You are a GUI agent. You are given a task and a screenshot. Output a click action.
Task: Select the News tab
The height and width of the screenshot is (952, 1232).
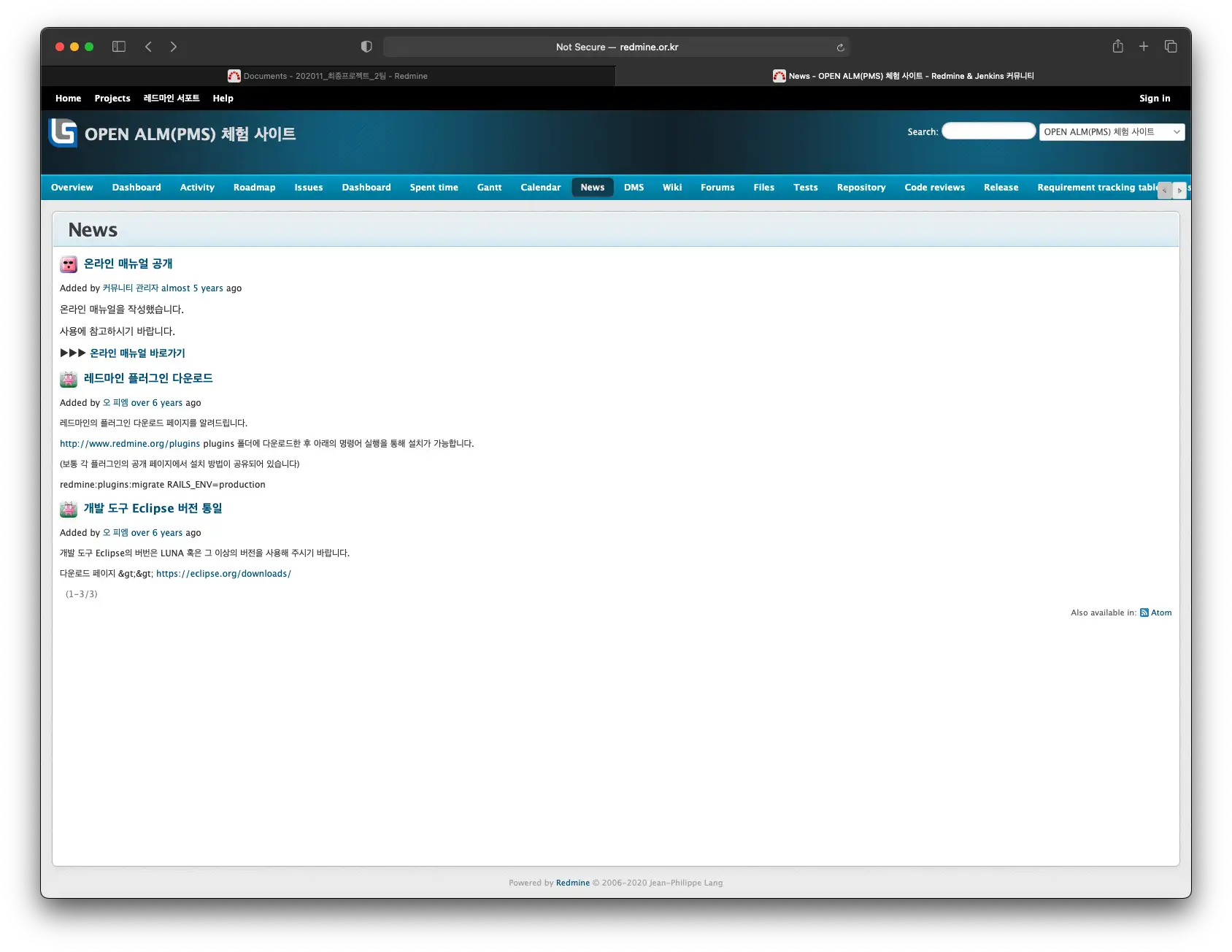(593, 188)
